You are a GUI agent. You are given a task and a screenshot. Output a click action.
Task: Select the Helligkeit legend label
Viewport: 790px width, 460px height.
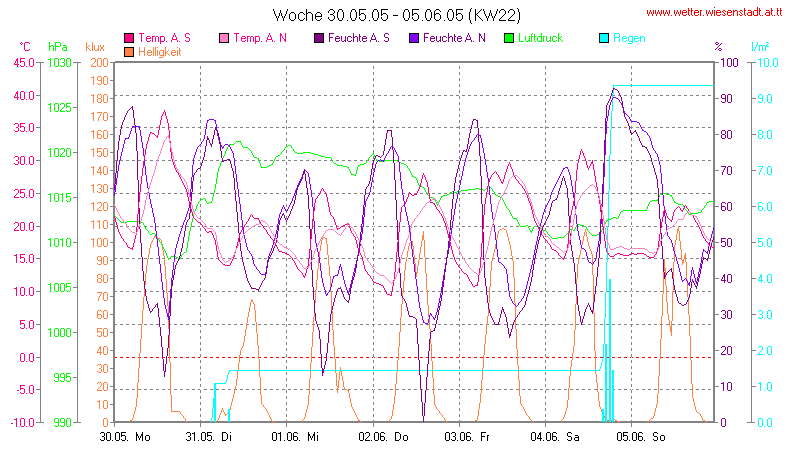click(x=160, y=52)
